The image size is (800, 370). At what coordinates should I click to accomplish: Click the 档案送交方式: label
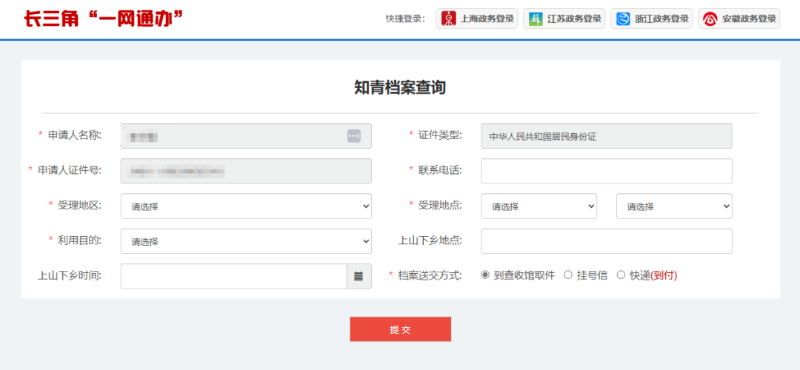[430, 276]
